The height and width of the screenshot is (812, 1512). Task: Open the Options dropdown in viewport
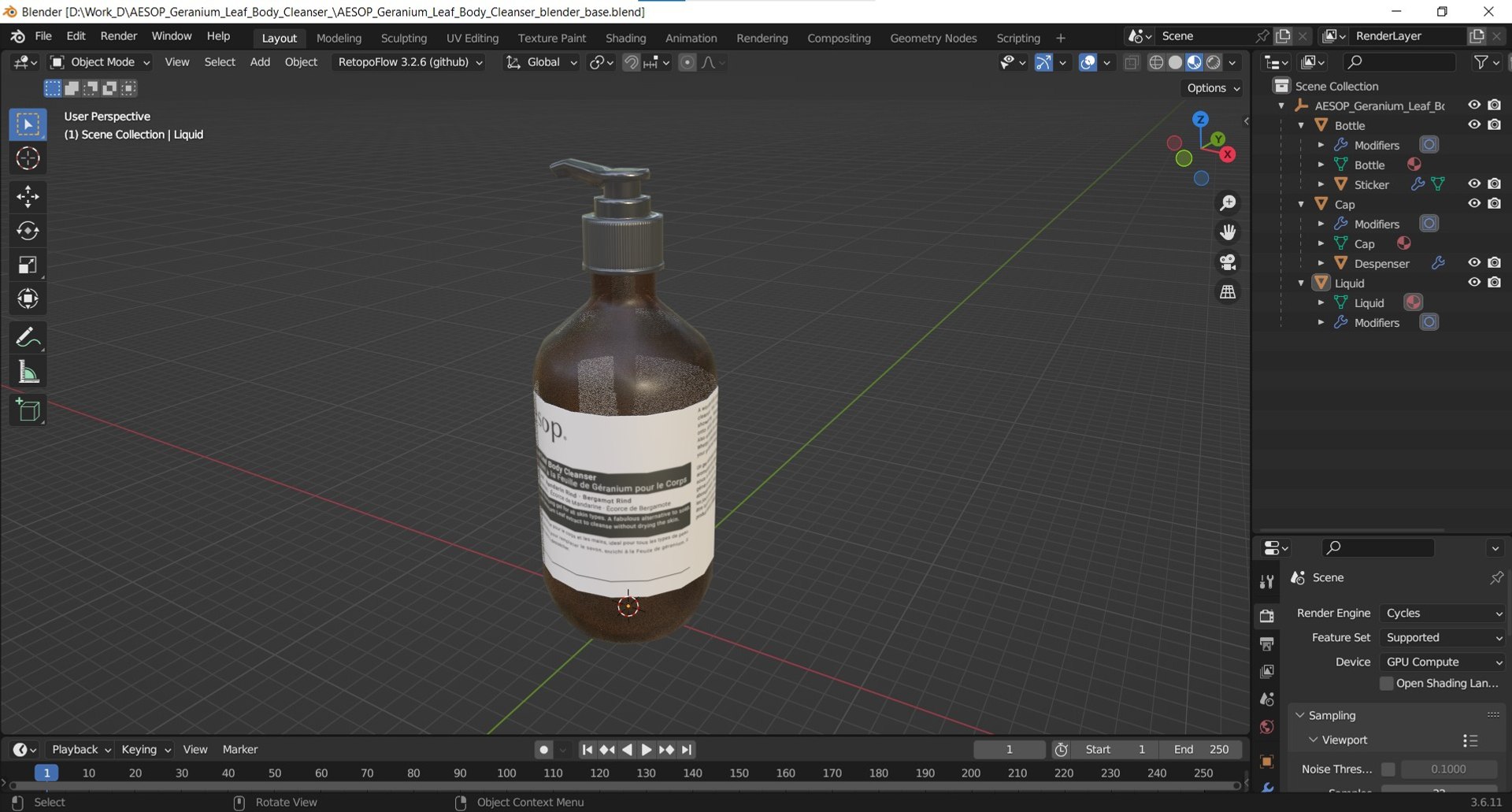pos(1213,88)
